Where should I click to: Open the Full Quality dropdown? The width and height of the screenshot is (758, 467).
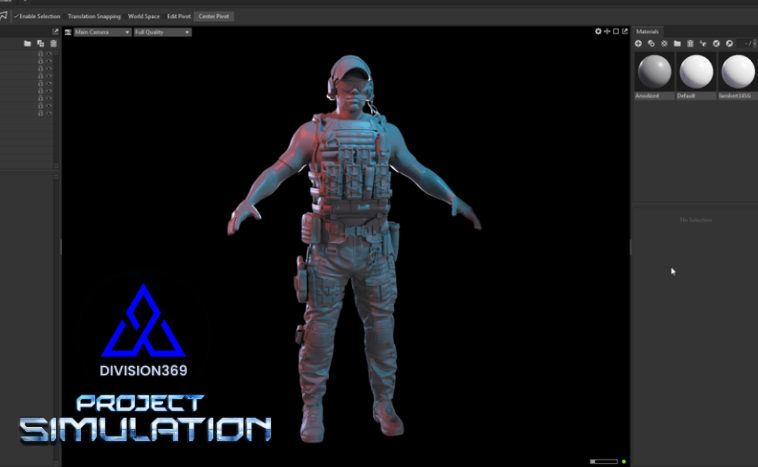click(162, 32)
